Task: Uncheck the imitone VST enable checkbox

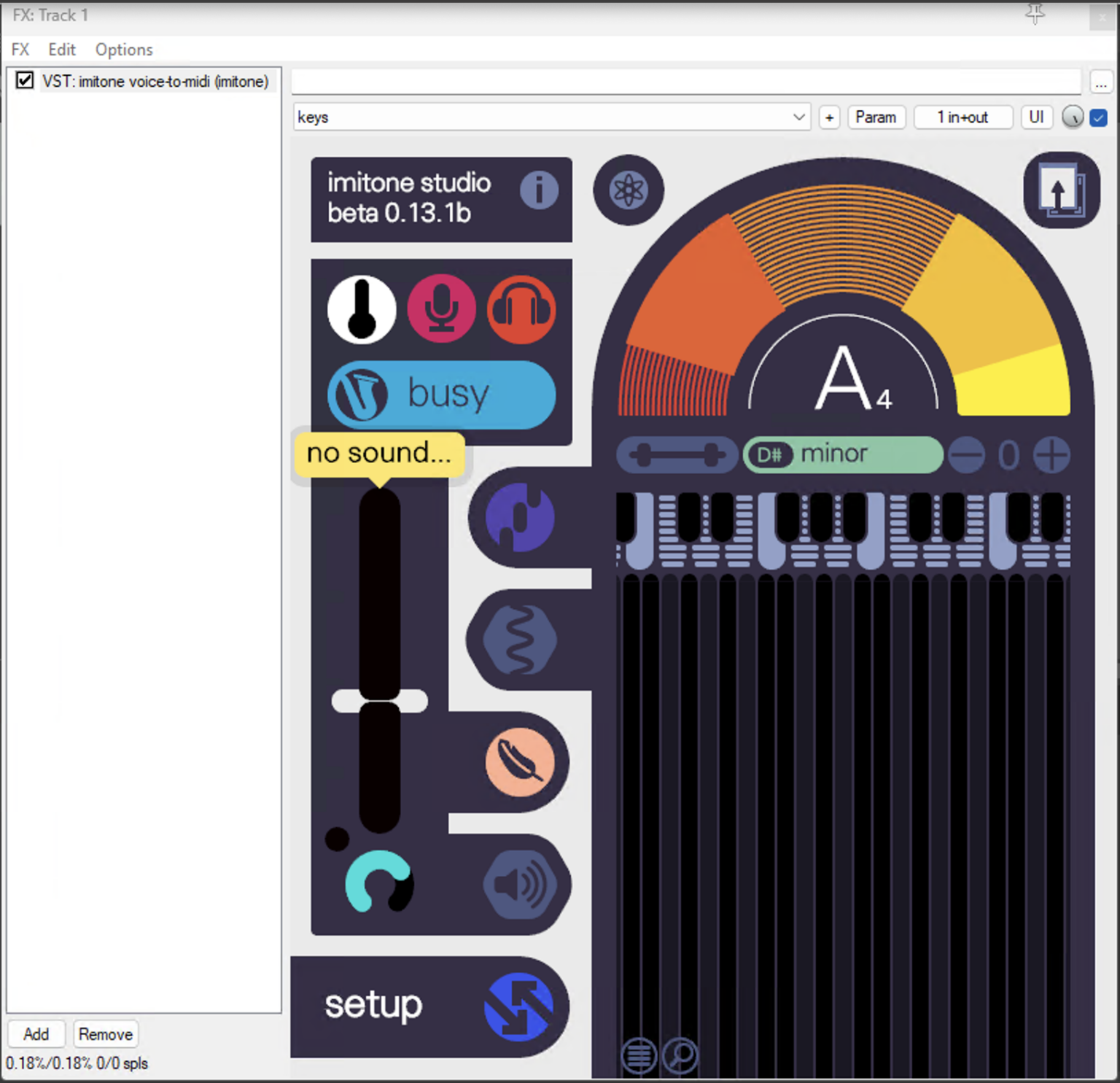Action: [25, 80]
